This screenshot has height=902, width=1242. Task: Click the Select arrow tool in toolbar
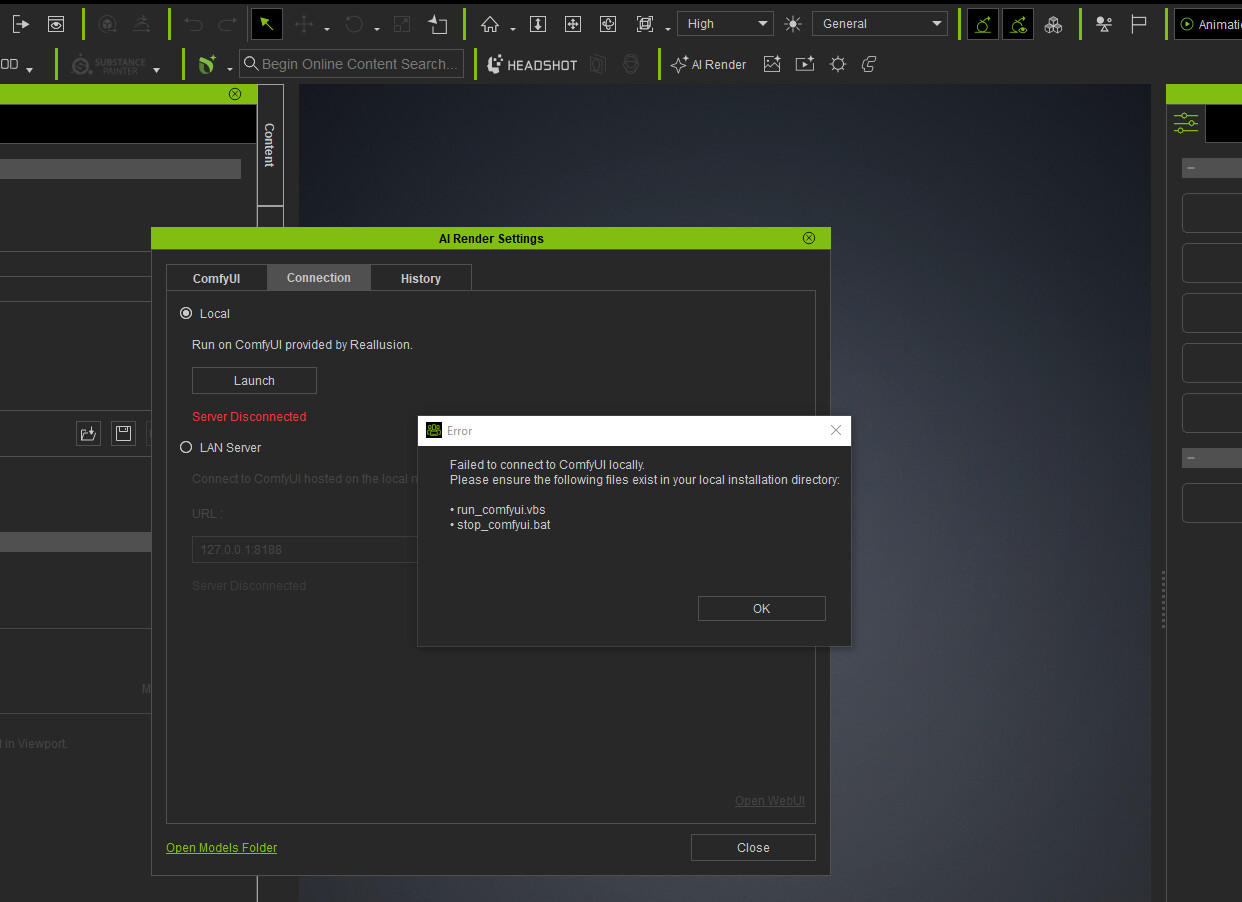click(266, 24)
